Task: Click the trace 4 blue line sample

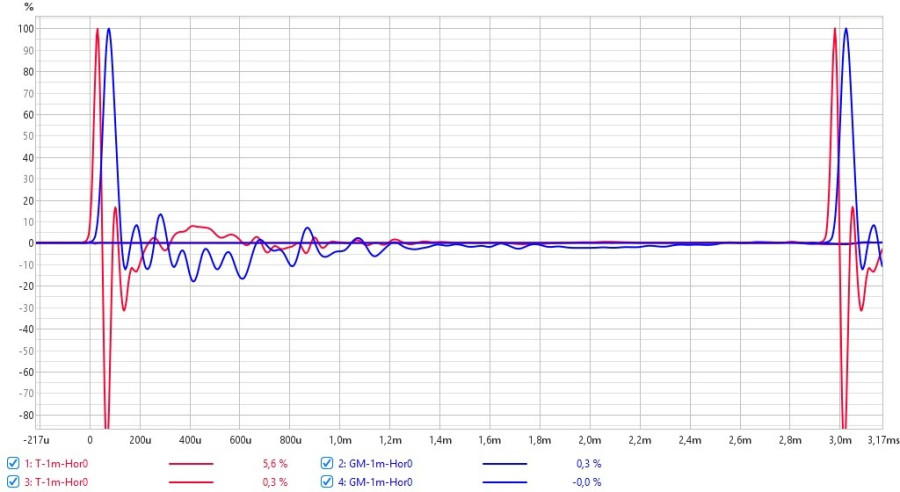Action: 505,482
